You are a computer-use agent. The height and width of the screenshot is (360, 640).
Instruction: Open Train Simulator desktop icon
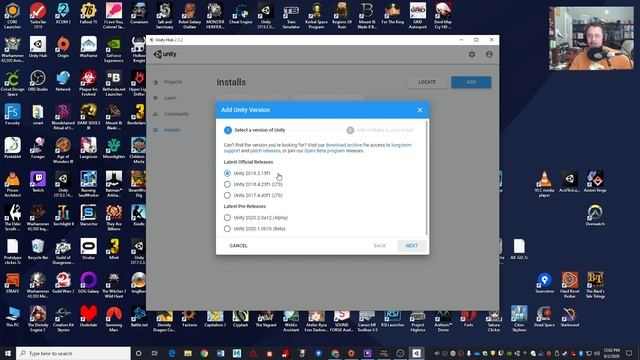(x=291, y=16)
